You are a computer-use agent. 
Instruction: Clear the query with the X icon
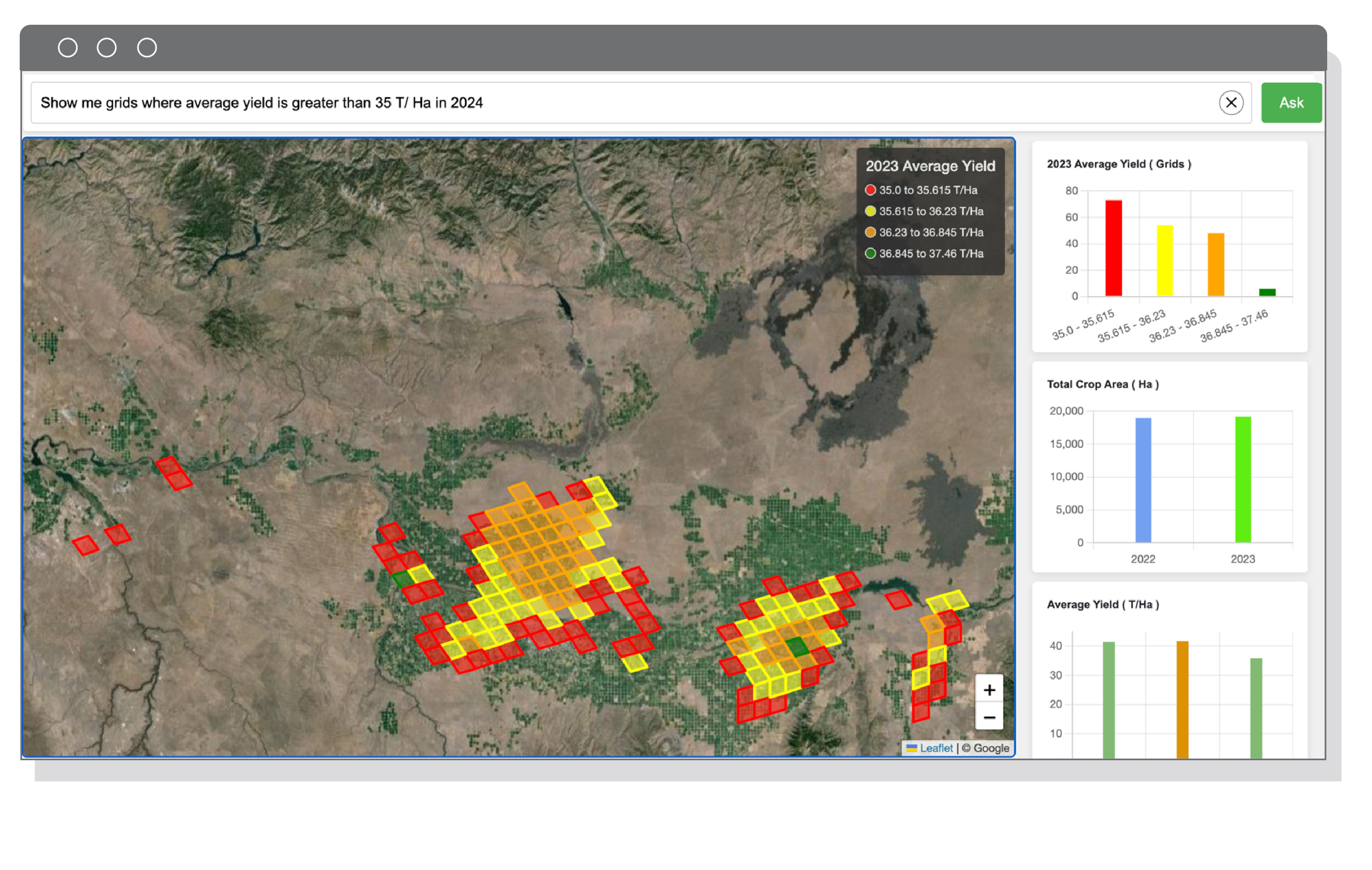point(1231,102)
